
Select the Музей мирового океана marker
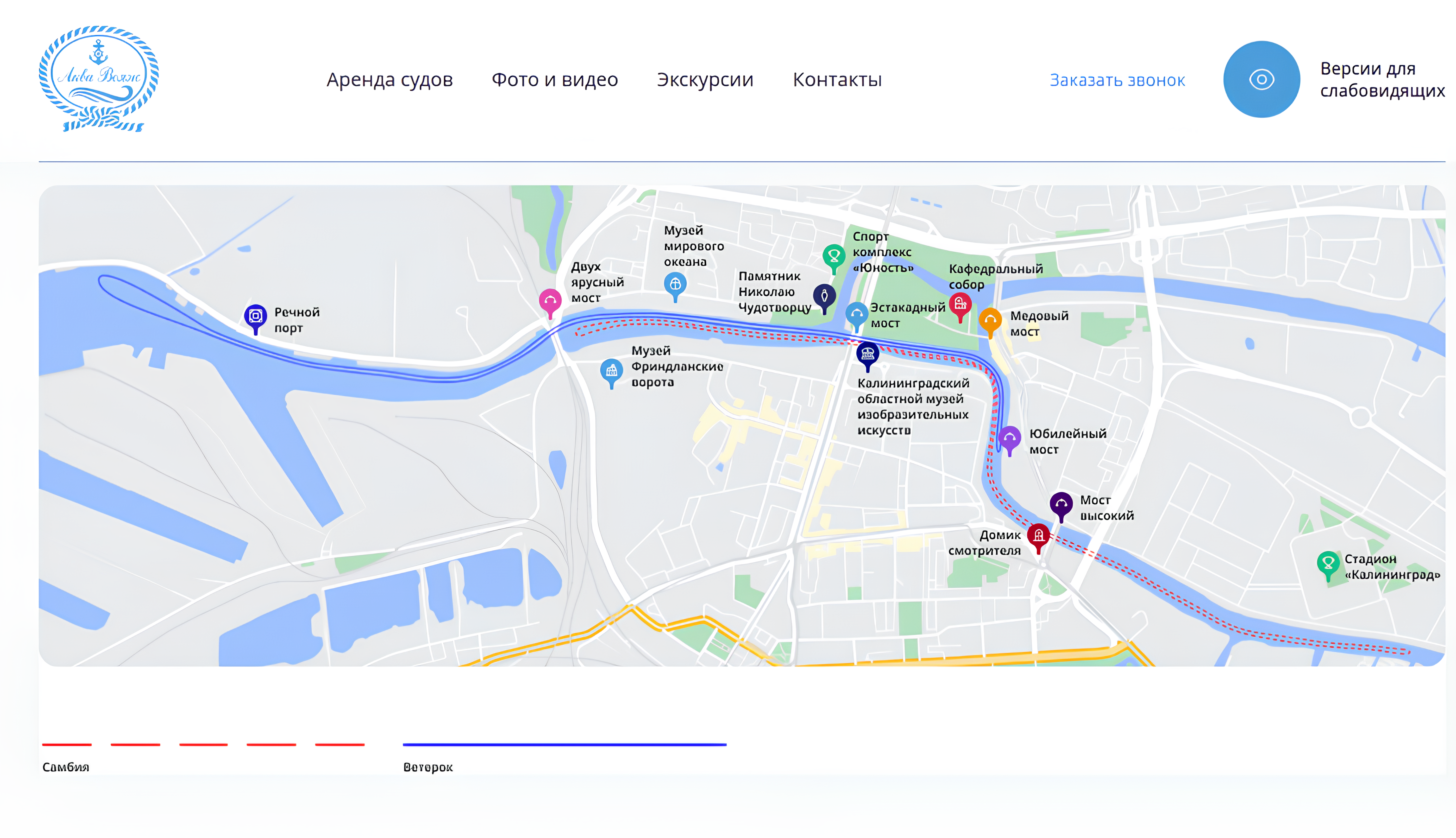point(675,284)
